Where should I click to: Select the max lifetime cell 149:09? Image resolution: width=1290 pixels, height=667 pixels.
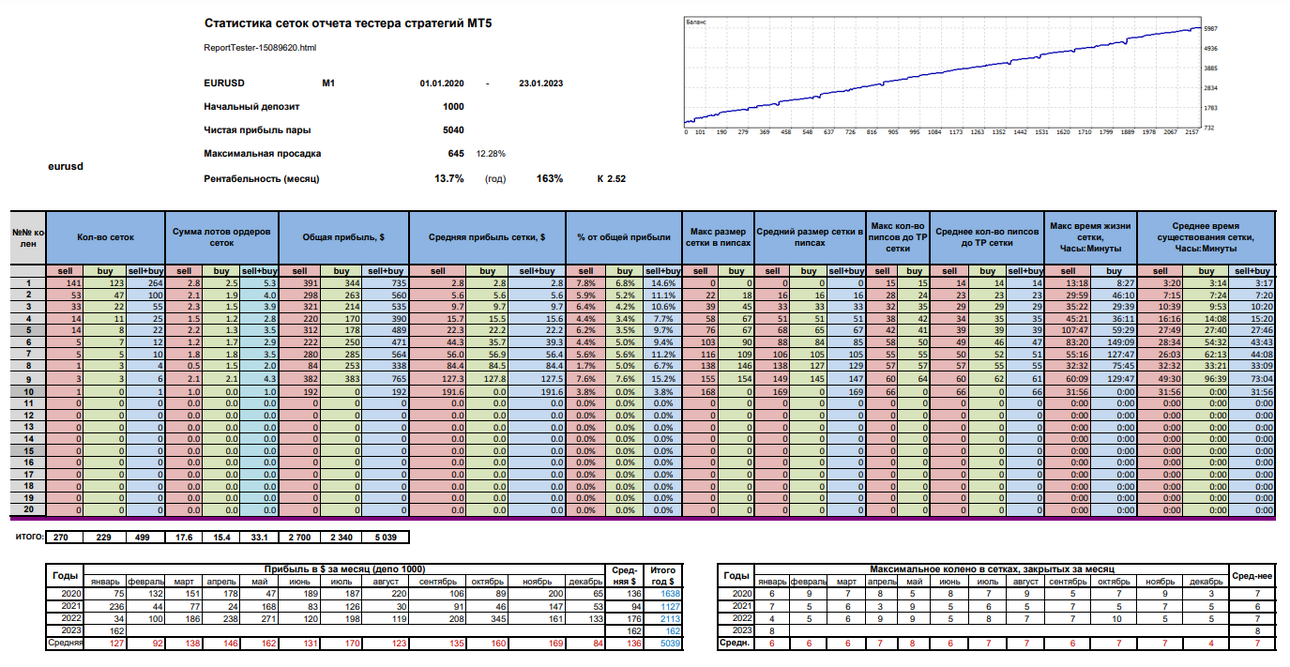[x=1114, y=343]
